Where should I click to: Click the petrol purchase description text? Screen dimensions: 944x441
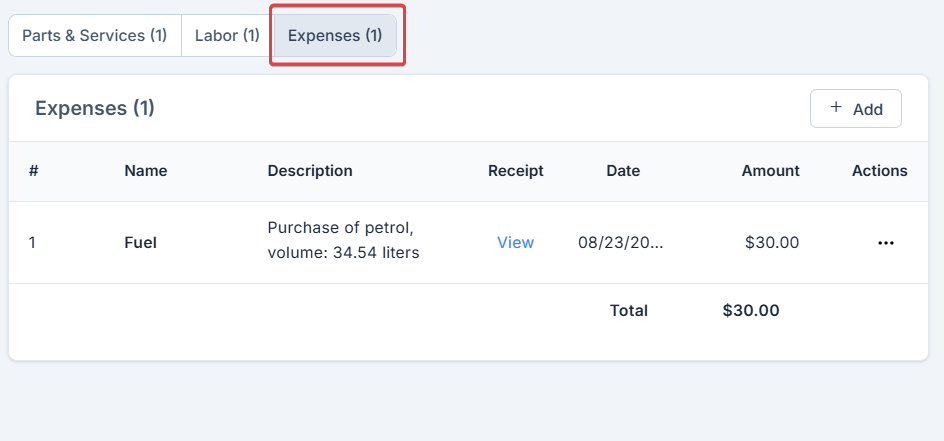point(343,241)
